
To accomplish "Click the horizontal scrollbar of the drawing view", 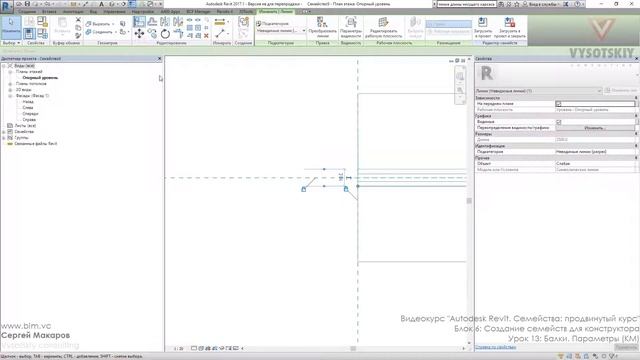I will point(353,349).
